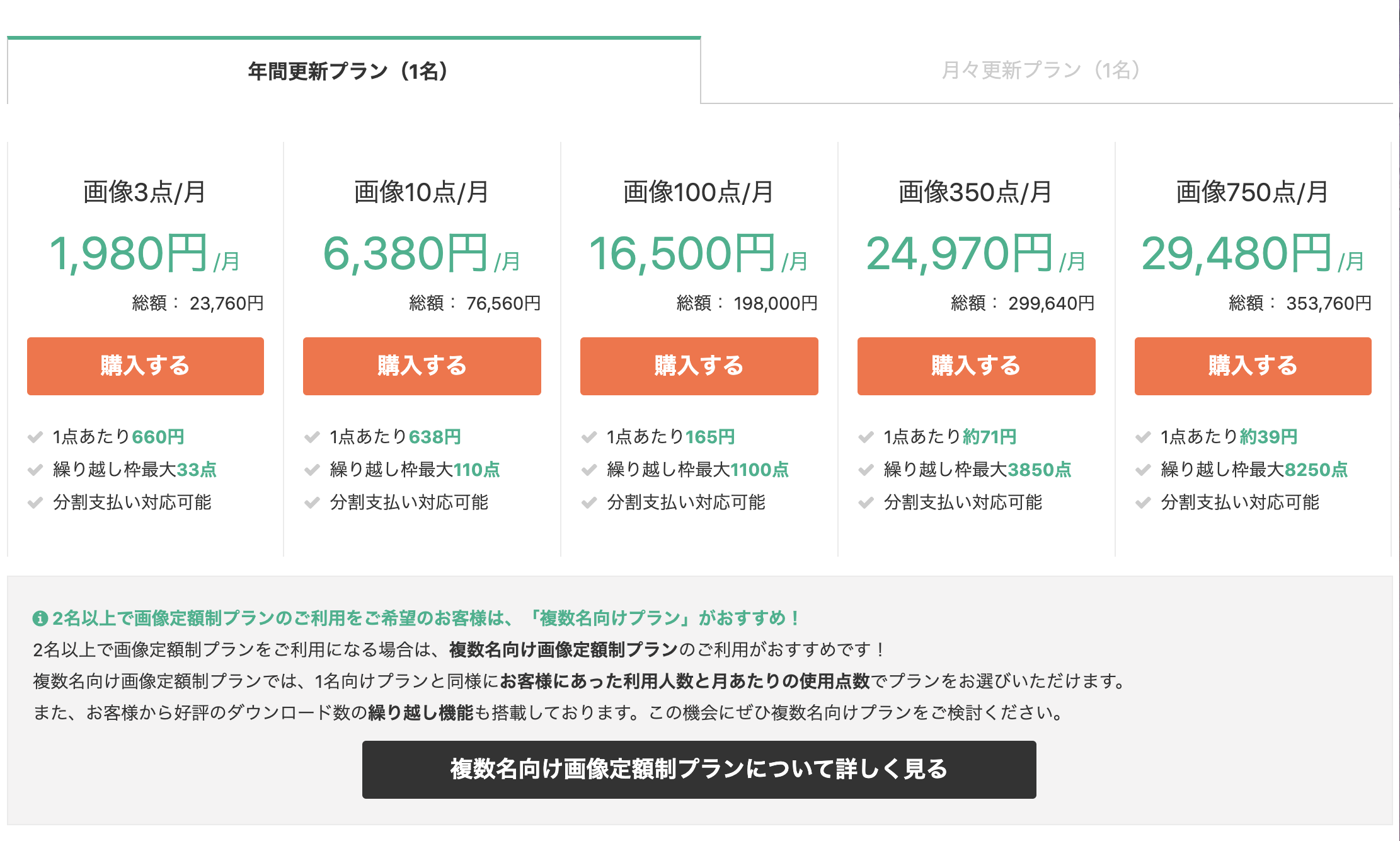Click checkmark icon beside 1点あたり165円
This screenshot has width=1400, height=841.
pos(589,437)
